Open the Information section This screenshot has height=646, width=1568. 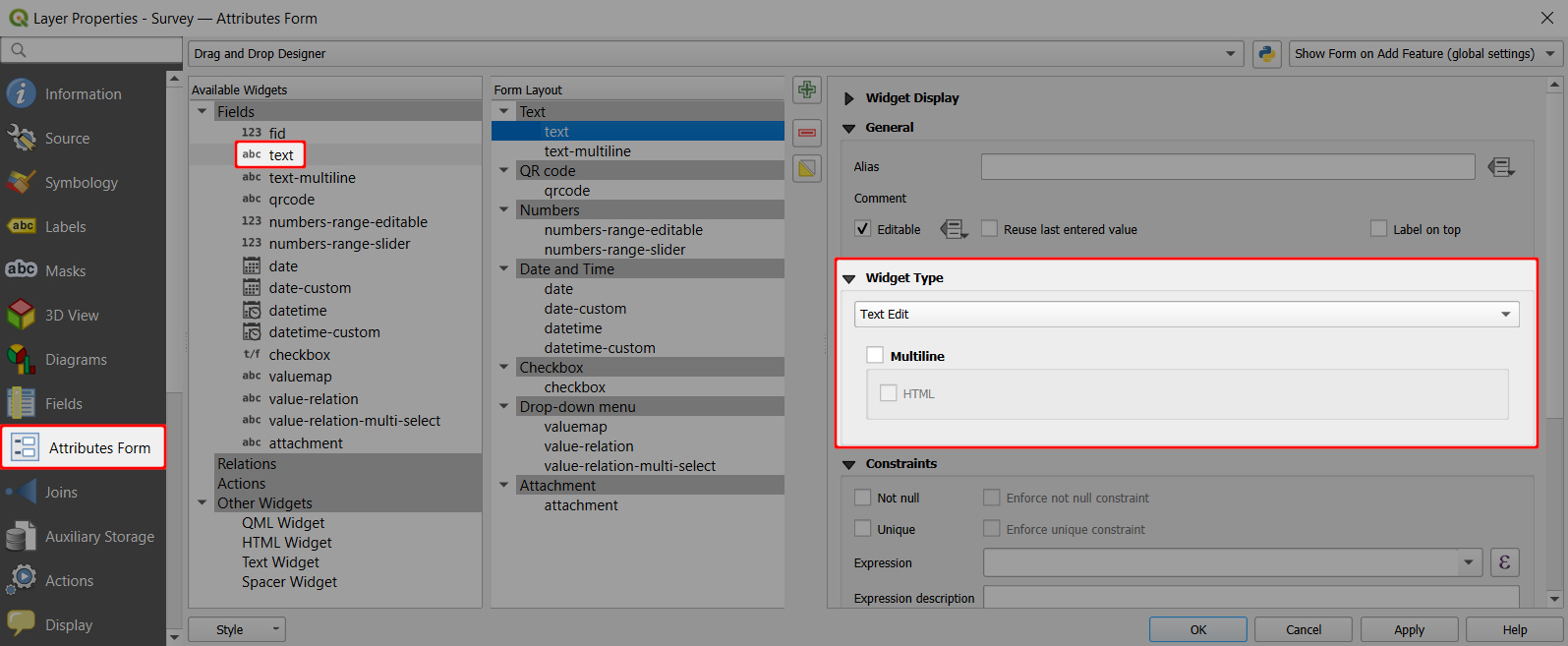[x=83, y=94]
